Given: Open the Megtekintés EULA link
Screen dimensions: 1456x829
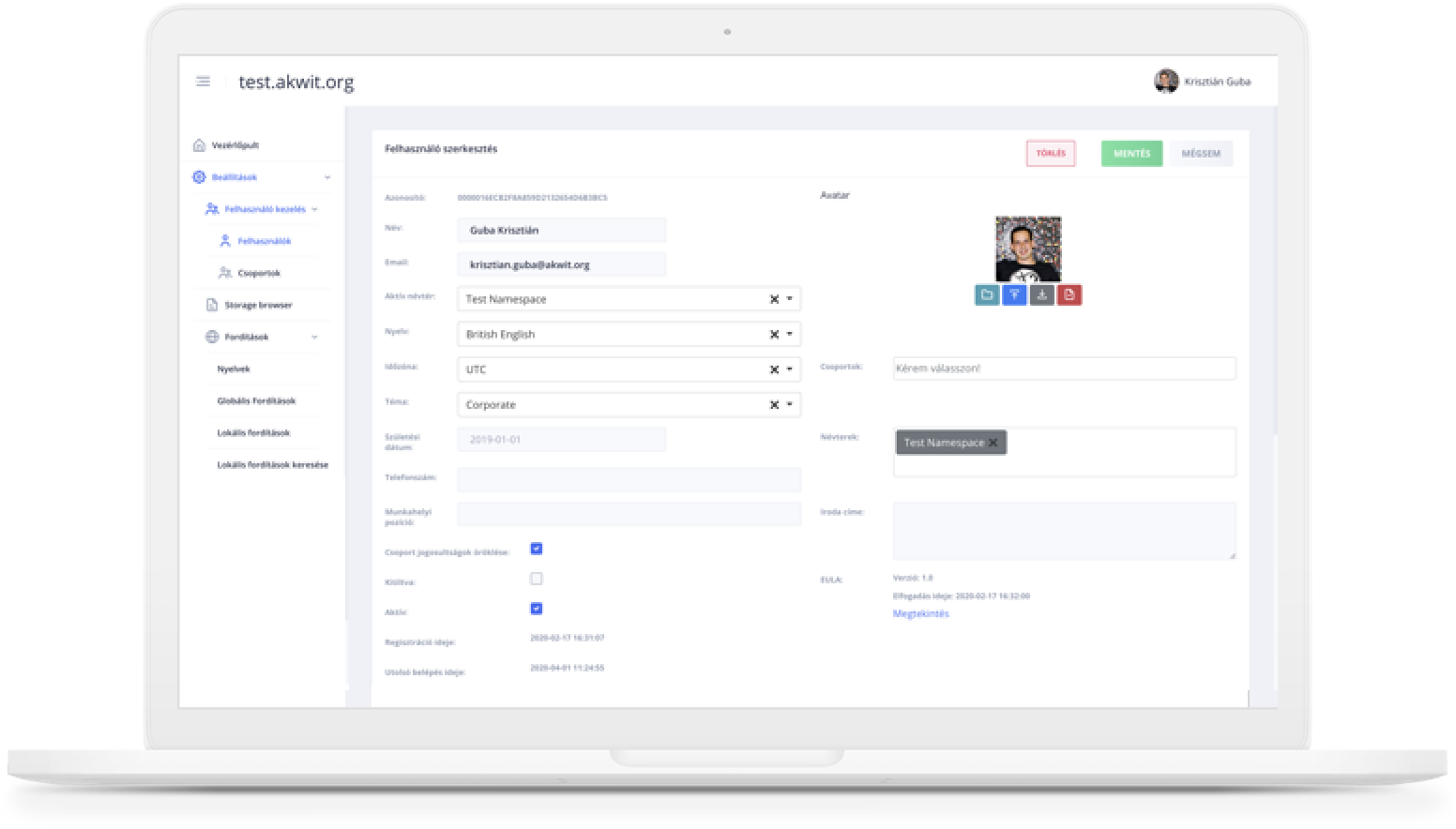Looking at the screenshot, I should coord(920,613).
